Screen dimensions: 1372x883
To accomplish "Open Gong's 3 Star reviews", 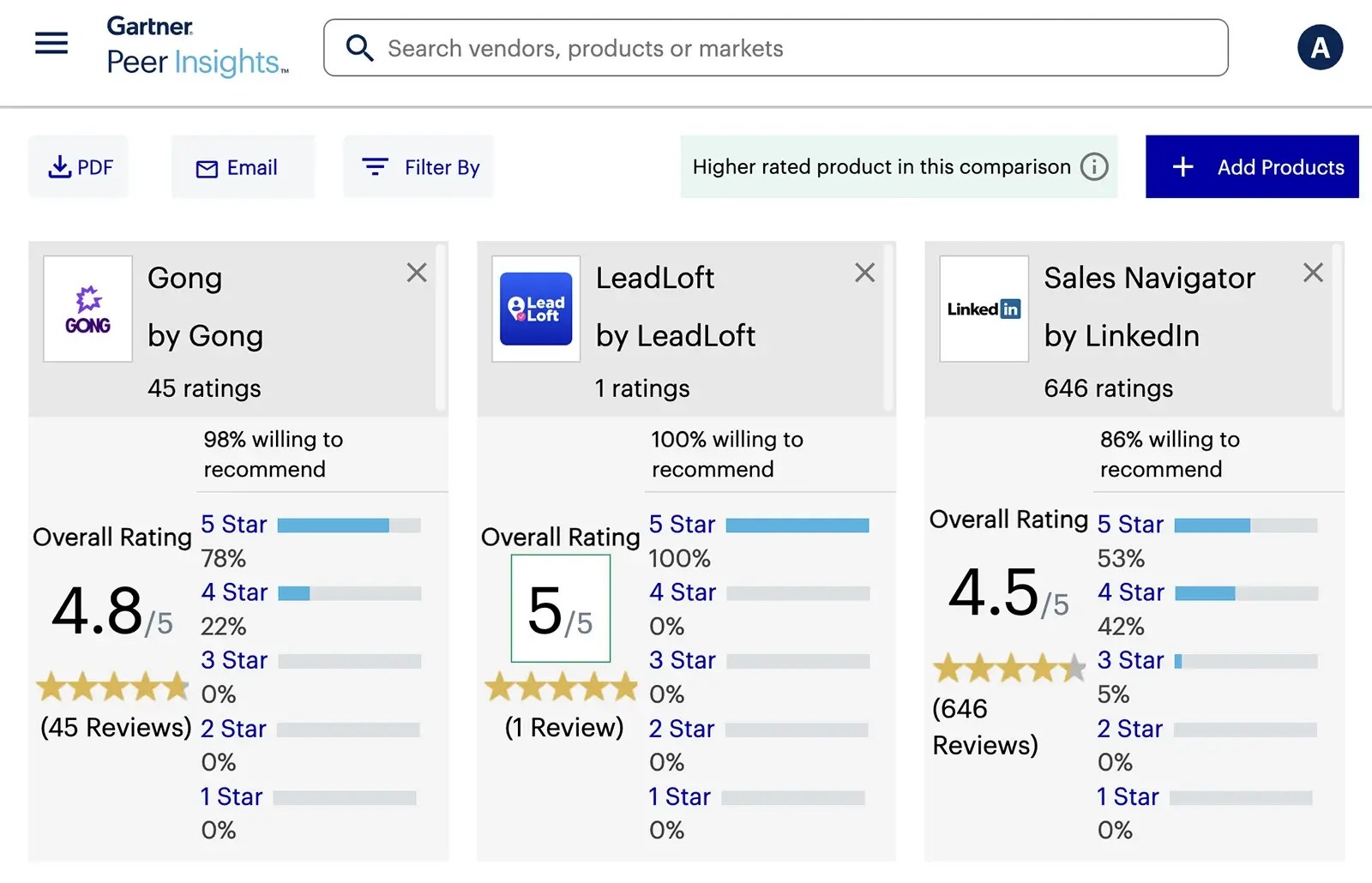I will point(234,660).
